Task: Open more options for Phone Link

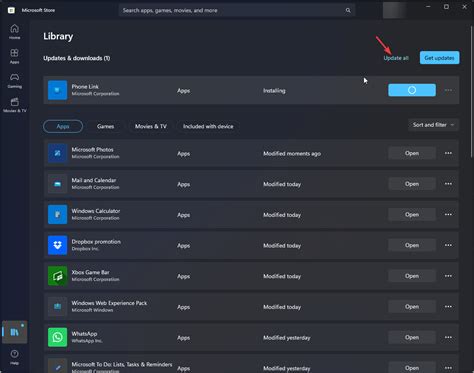Action: tap(448, 90)
